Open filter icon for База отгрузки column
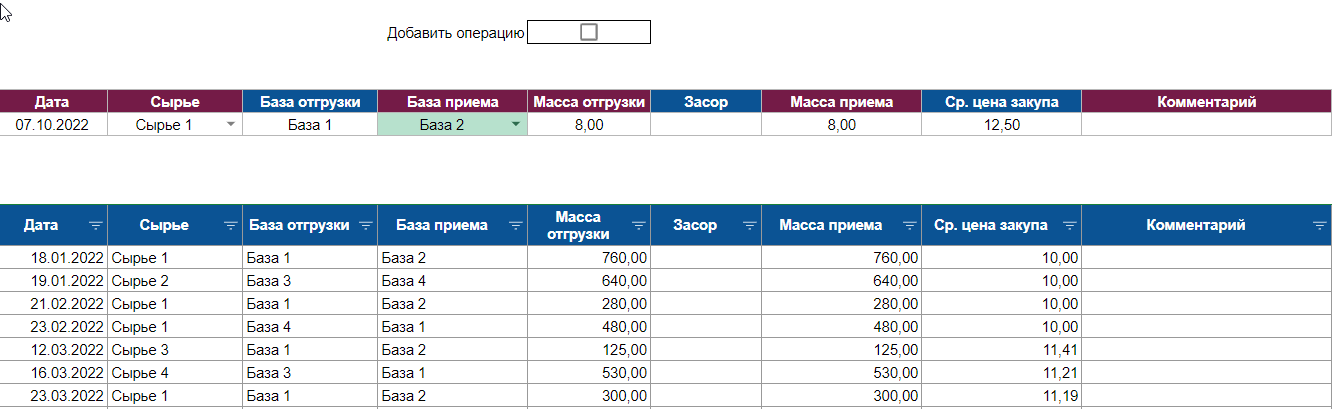 click(x=366, y=226)
